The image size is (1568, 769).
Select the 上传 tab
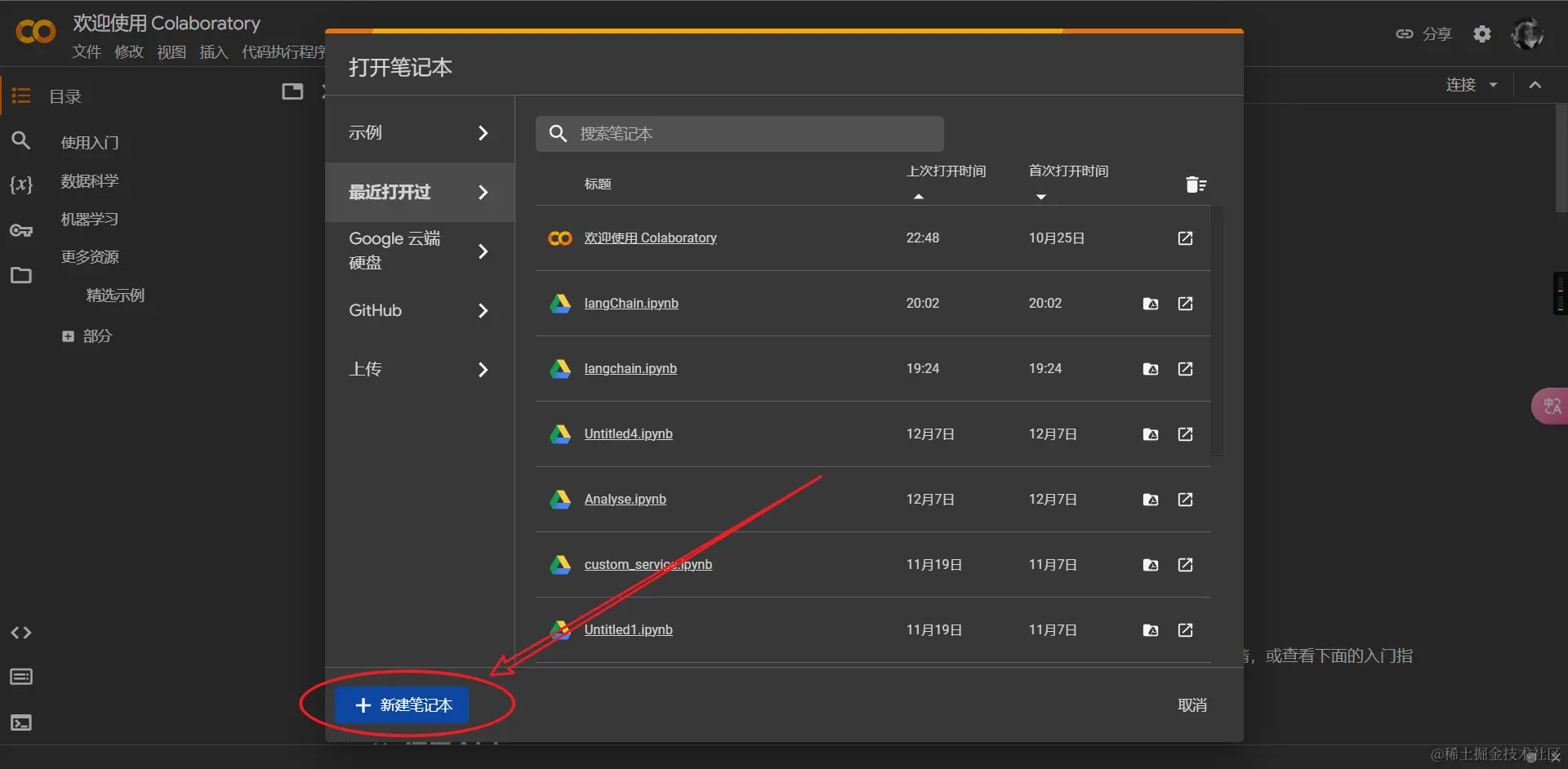click(420, 369)
